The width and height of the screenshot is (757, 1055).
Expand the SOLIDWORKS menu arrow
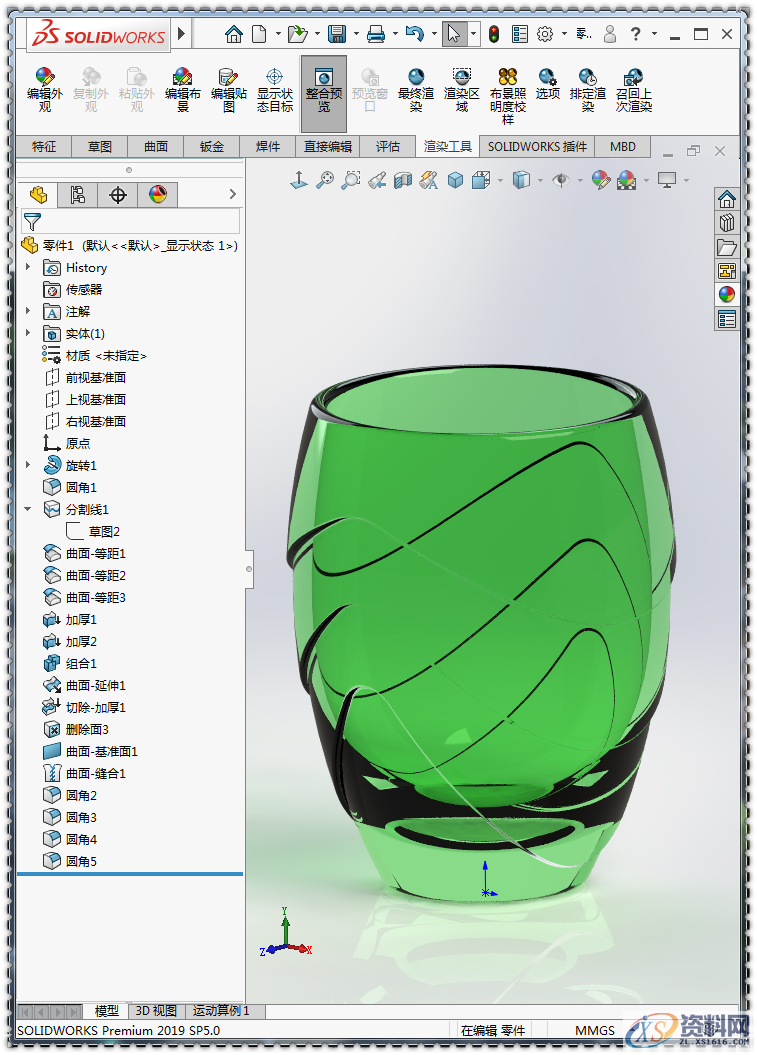[x=181, y=33]
